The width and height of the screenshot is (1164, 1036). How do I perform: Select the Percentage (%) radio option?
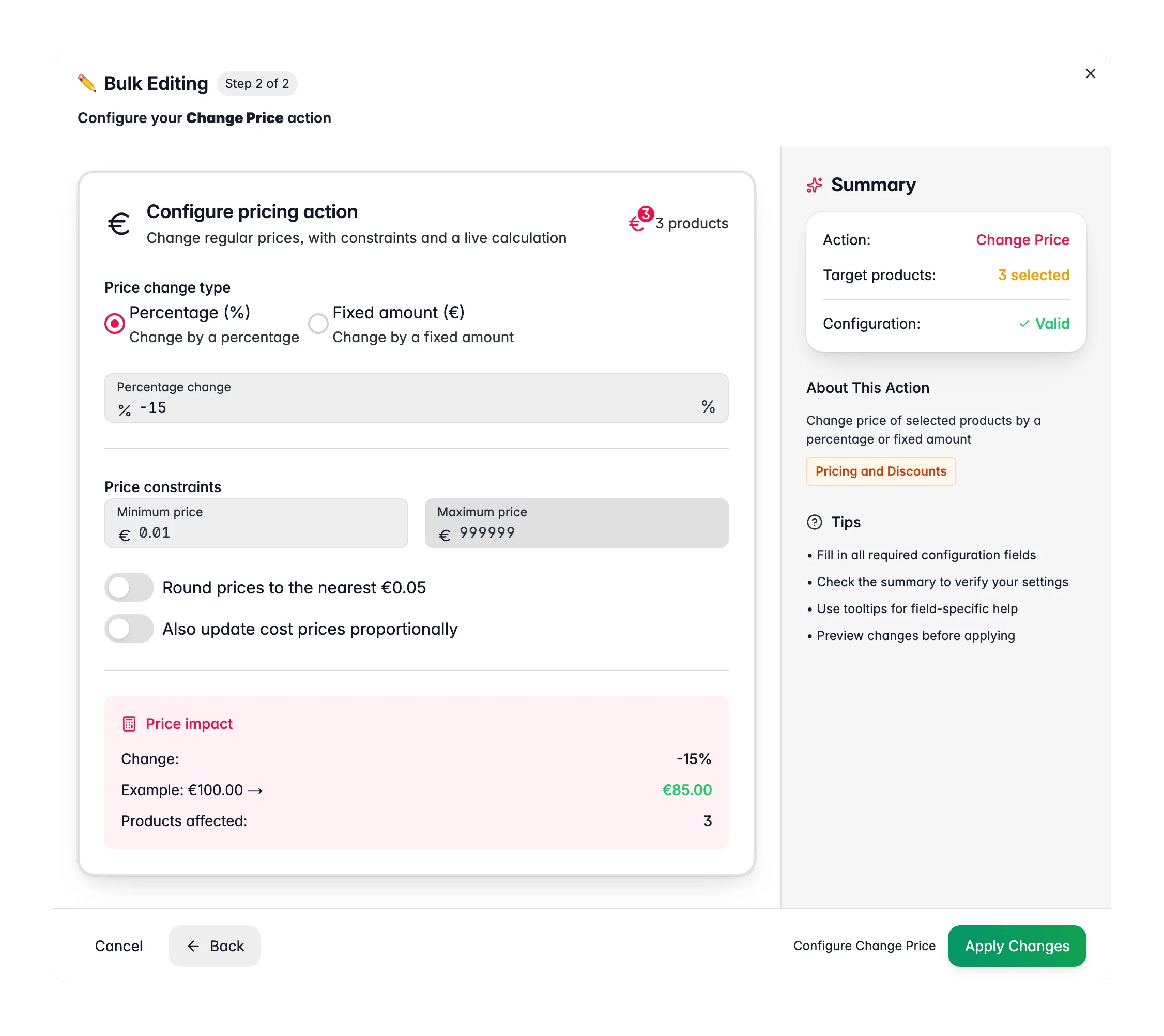click(x=114, y=324)
